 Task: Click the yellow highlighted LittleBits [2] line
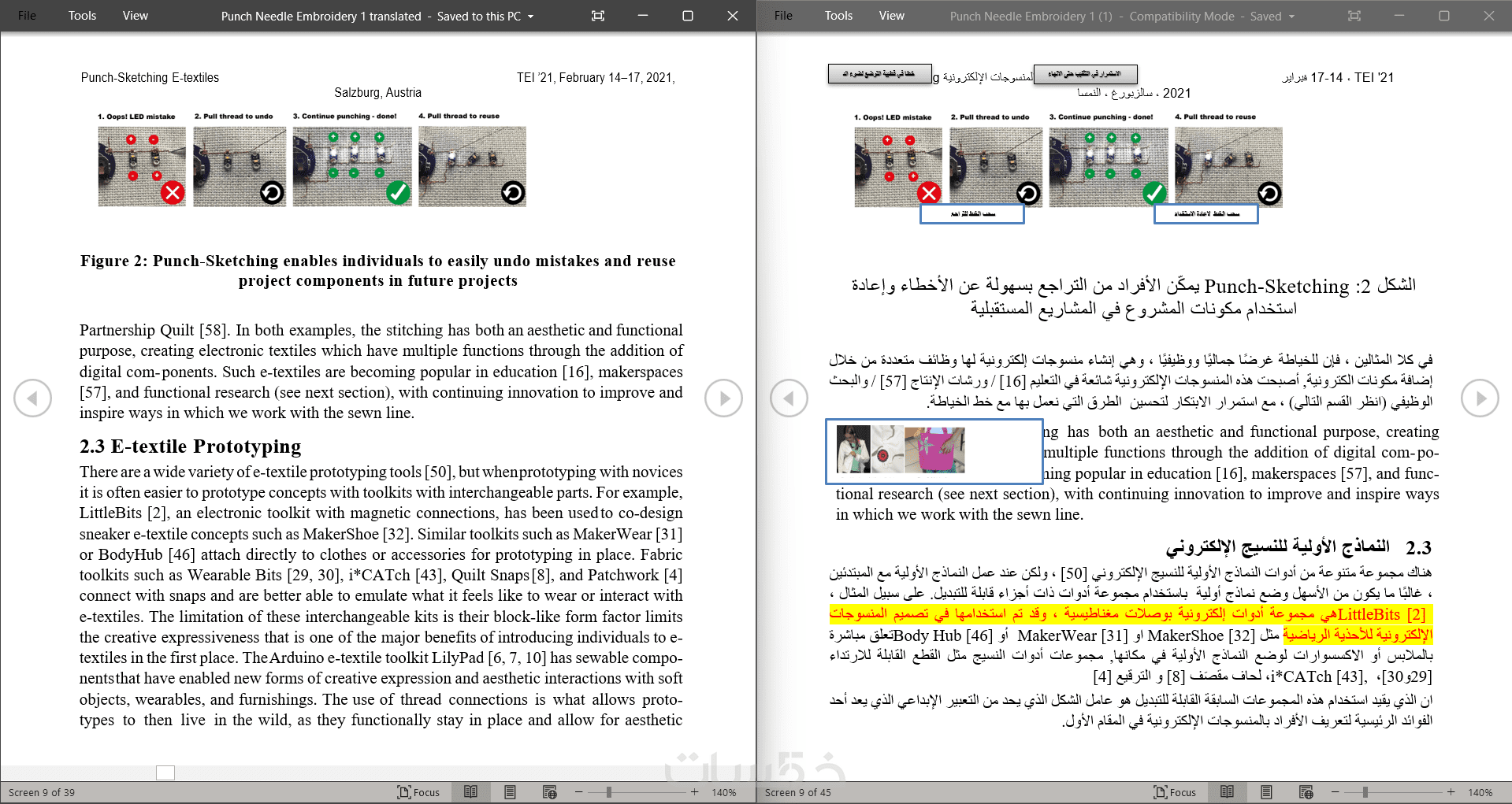[x=1131, y=614]
